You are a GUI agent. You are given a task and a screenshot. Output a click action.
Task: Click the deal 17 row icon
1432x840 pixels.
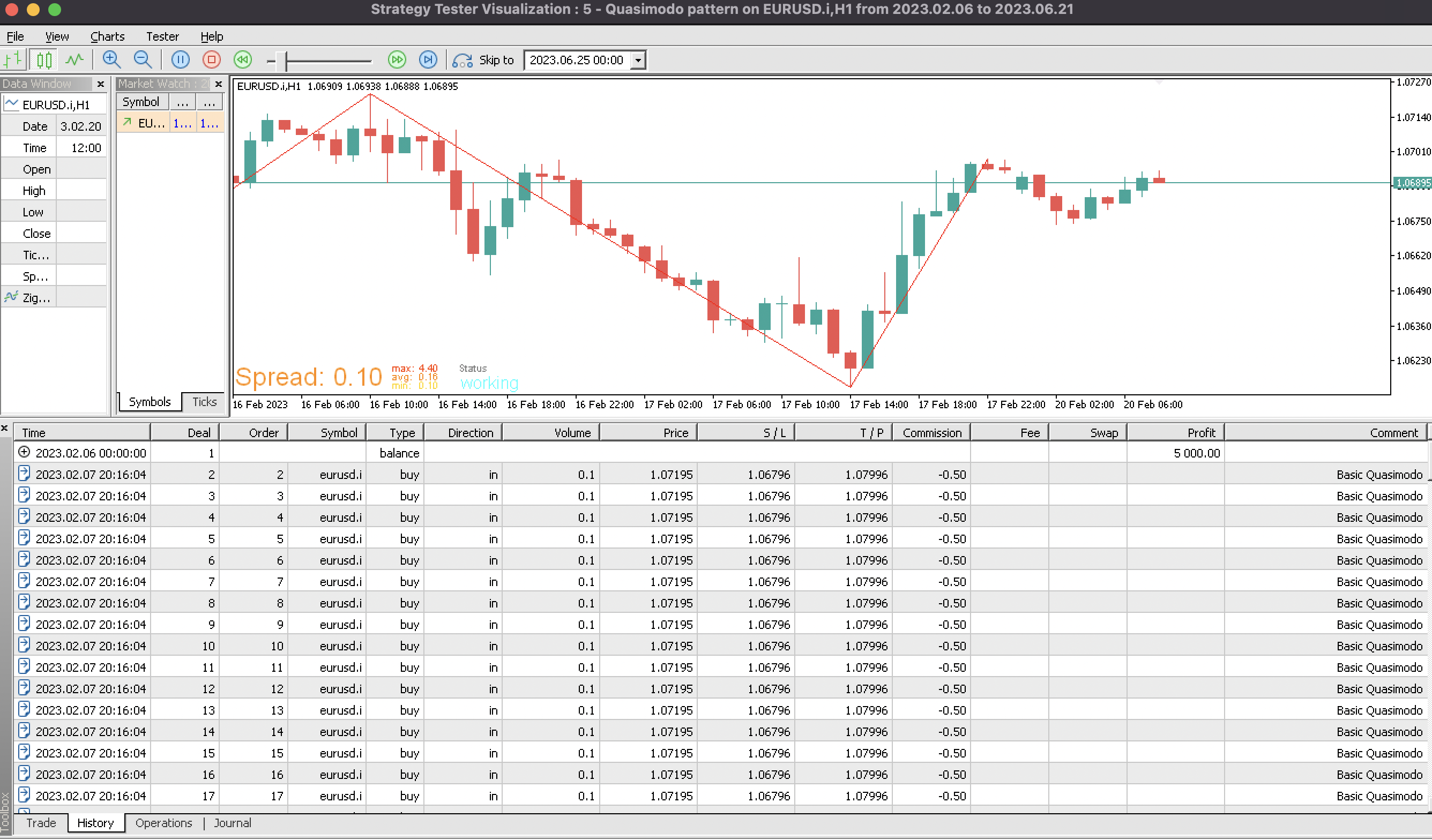[x=24, y=795]
